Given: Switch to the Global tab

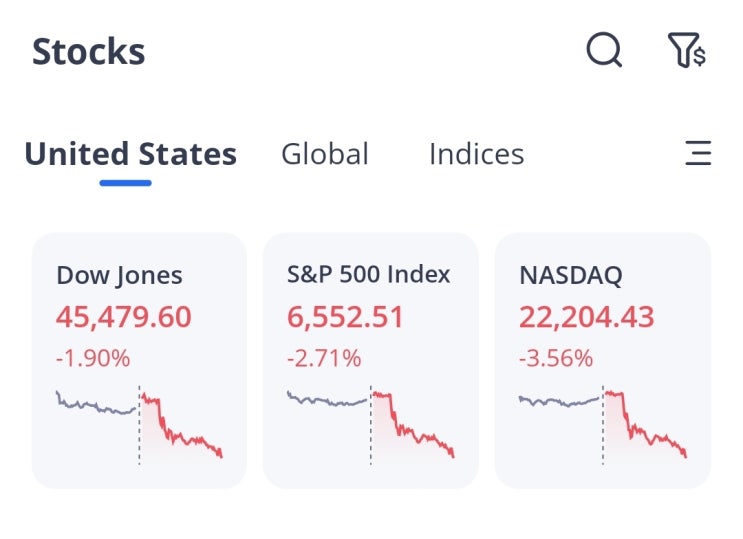Looking at the screenshot, I should point(325,154).
